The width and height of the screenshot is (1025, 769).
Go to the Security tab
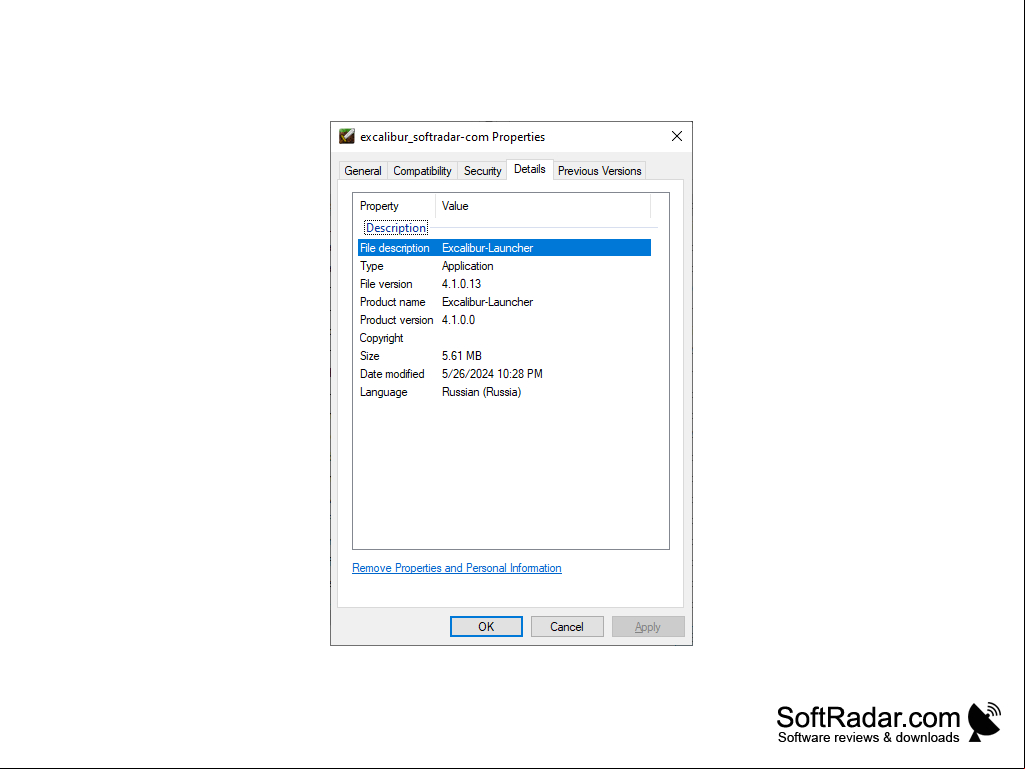tap(482, 171)
